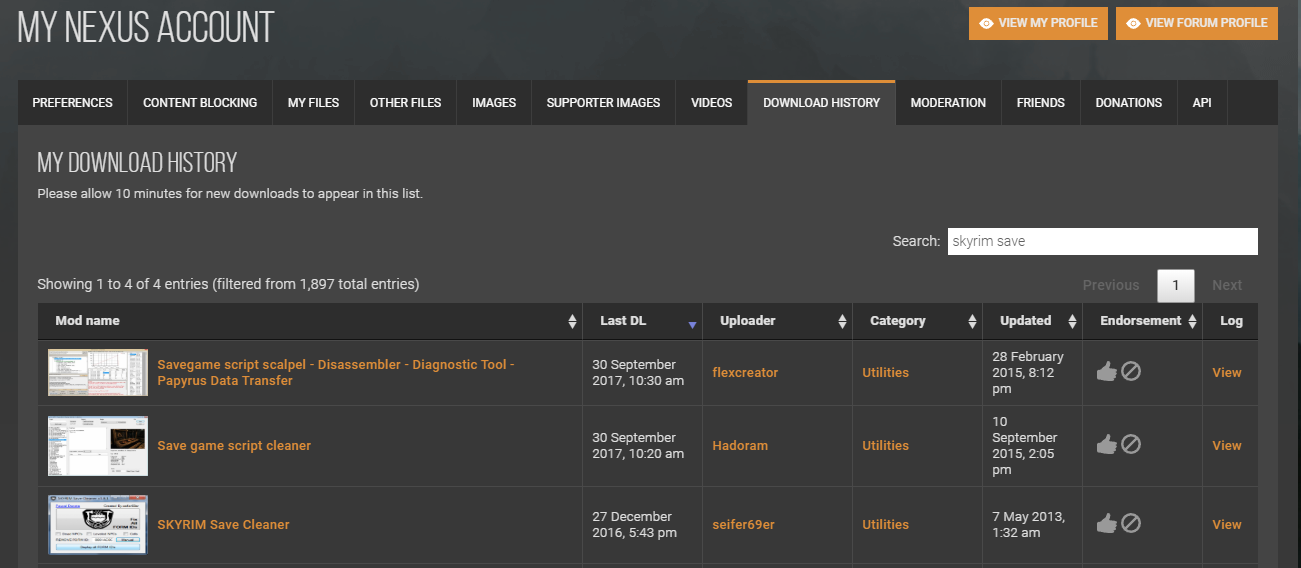Abstain from endorsing Savegame script scalpel
Screen dimensions: 1301x568
point(1131,372)
